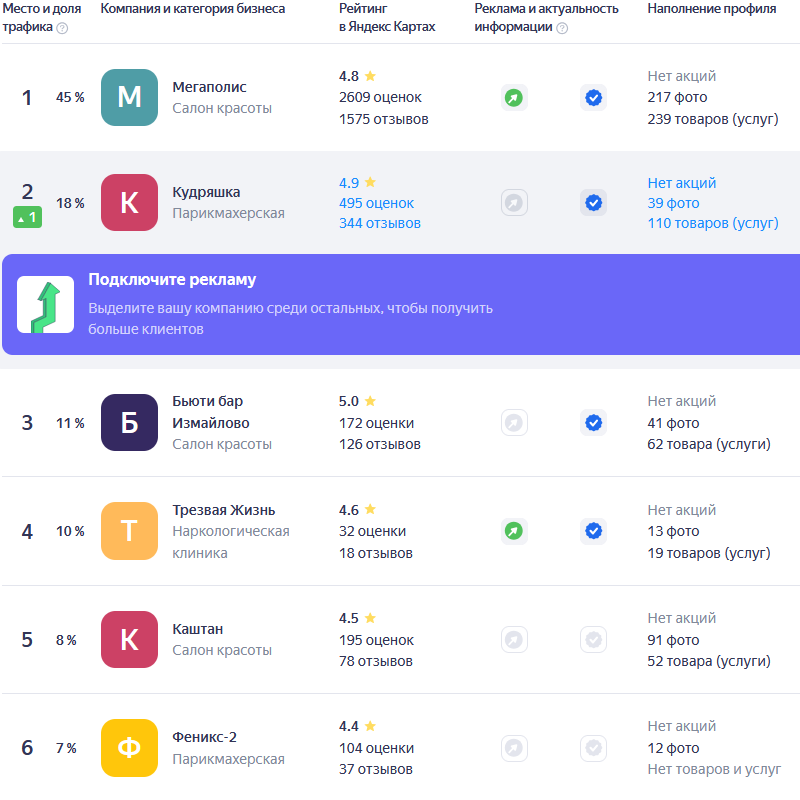Click help icon next to 'Место и доля трафика'

[x=62, y=28]
